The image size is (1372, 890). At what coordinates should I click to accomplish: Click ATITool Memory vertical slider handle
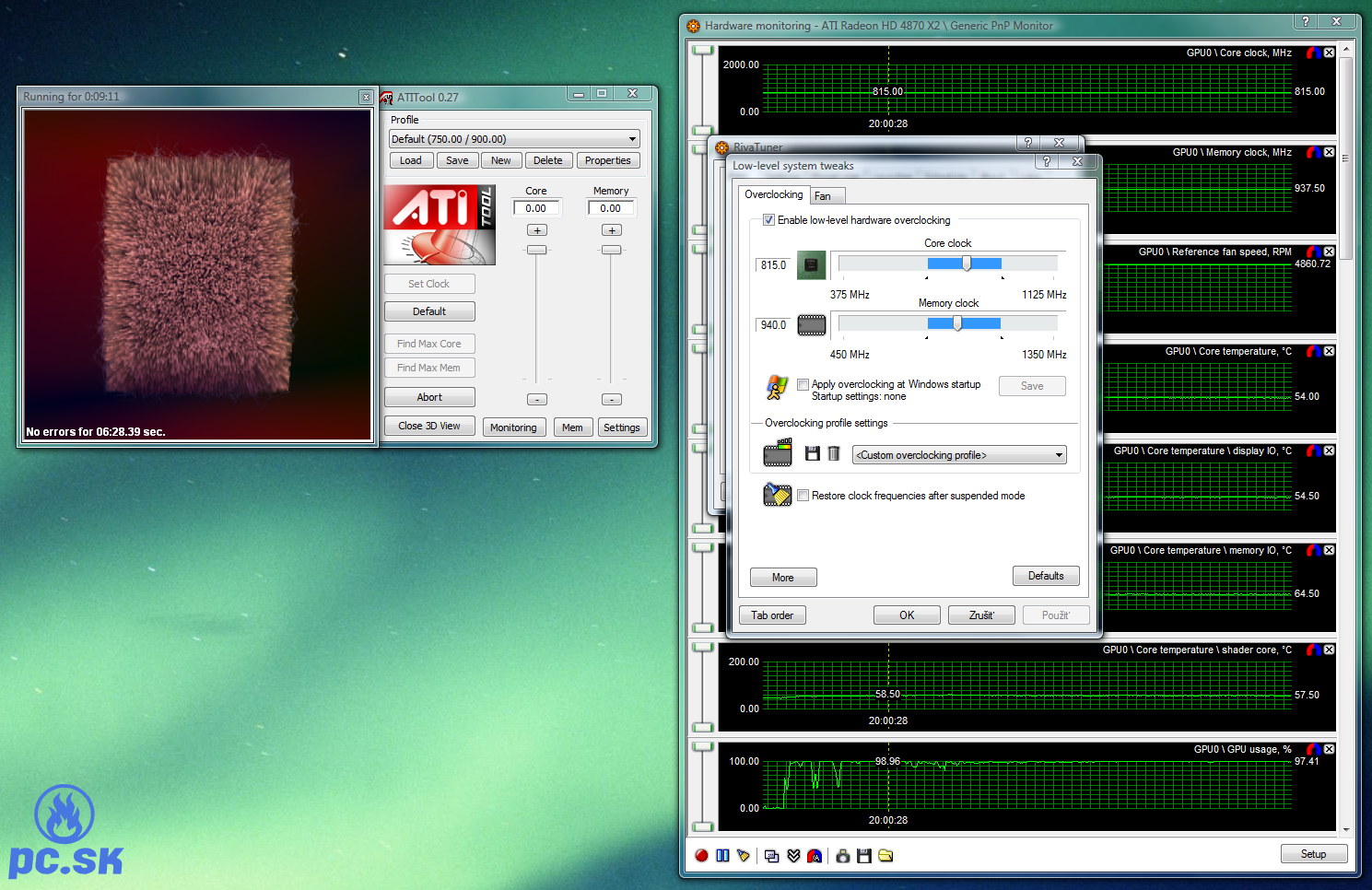[612, 250]
